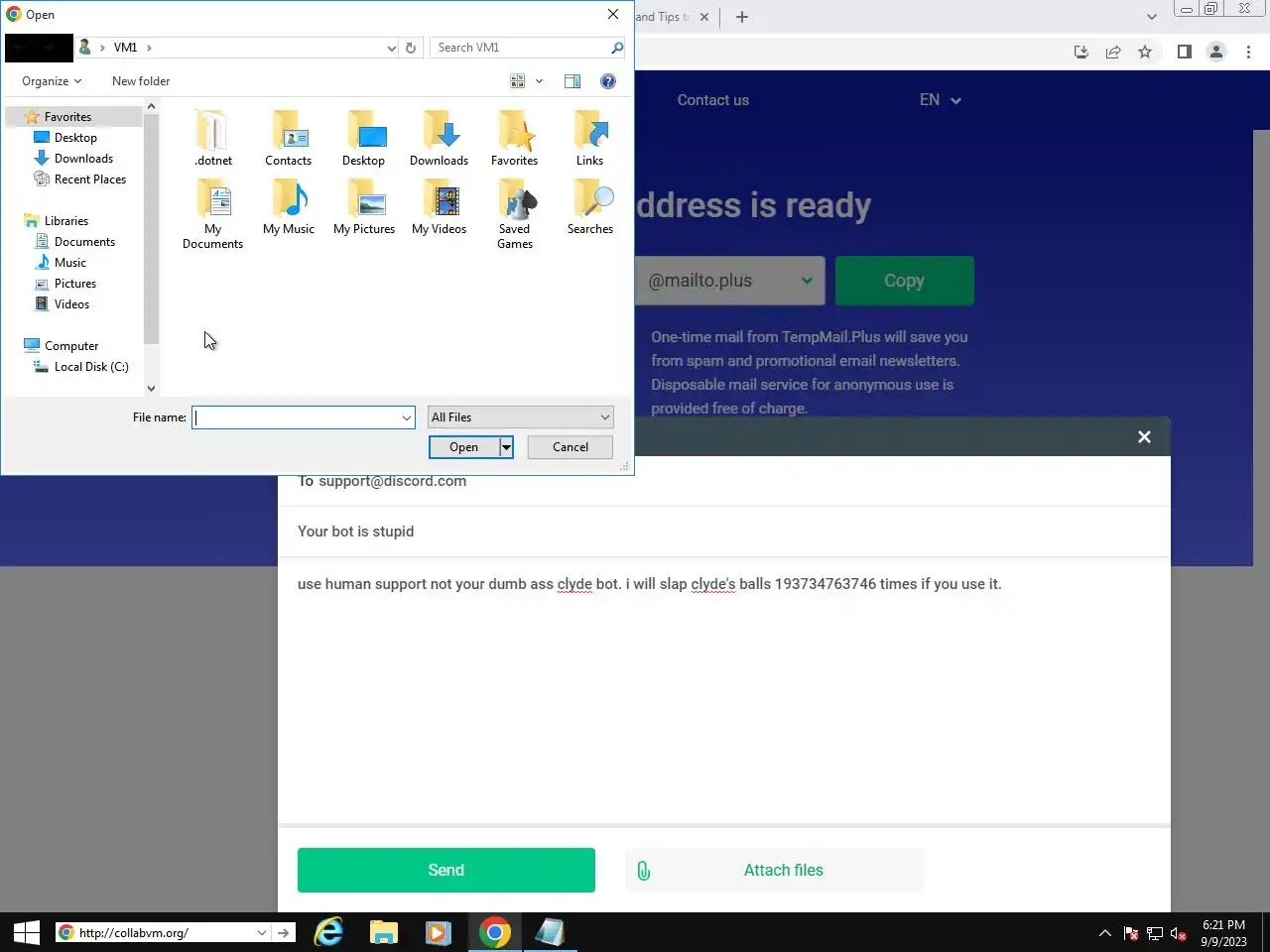Select the Saved Games folder
The height and width of the screenshot is (952, 1270).
coord(515,213)
